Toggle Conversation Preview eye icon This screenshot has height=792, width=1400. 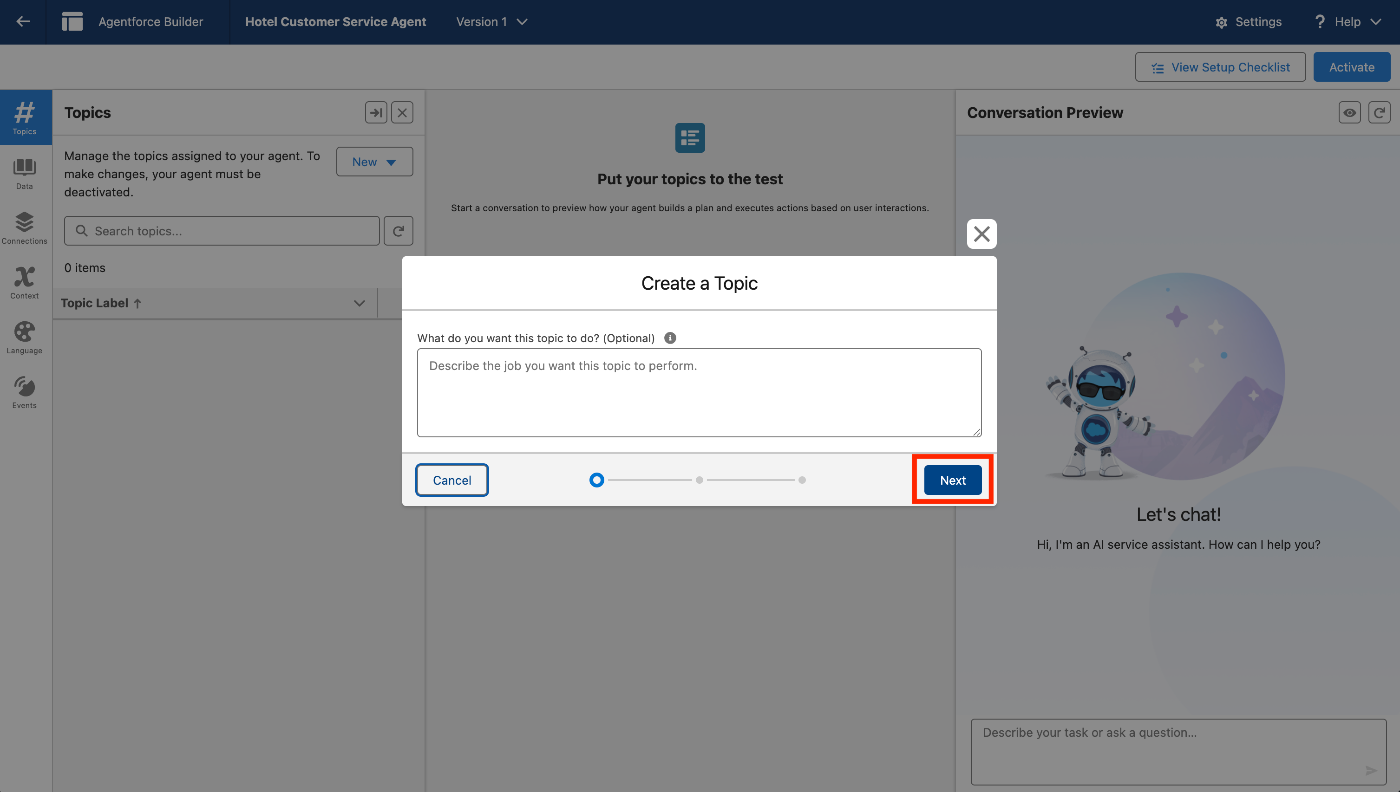point(1350,113)
